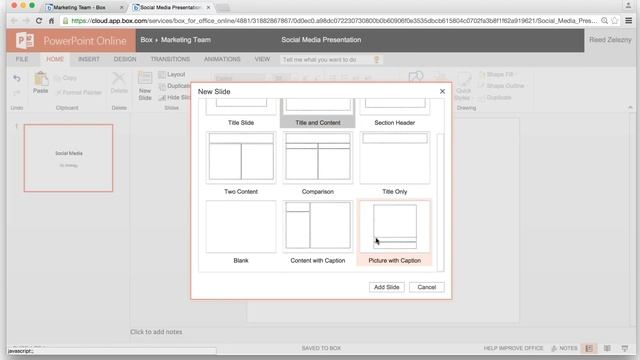Select the Normal view status icon
This screenshot has width=640, height=360.
589,348
